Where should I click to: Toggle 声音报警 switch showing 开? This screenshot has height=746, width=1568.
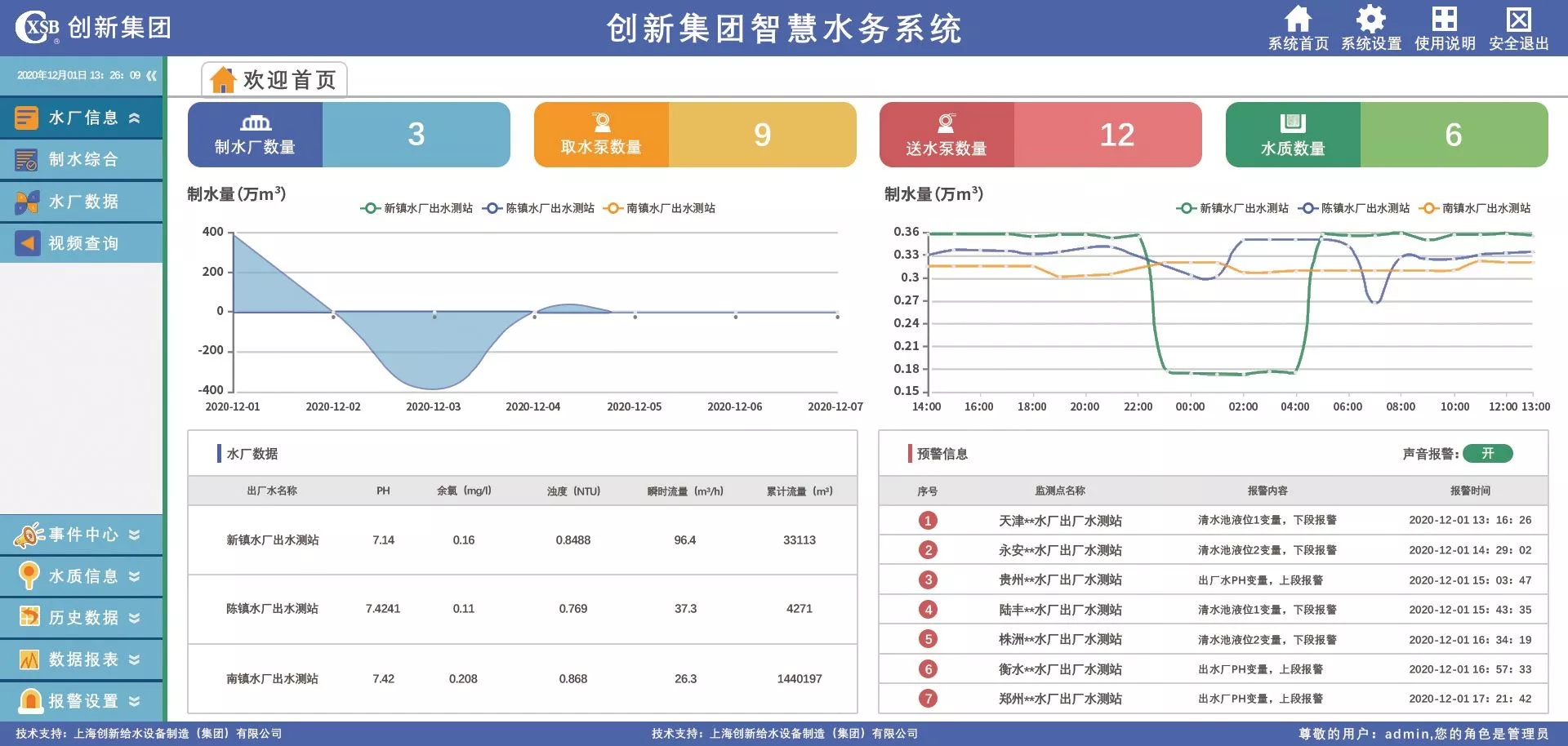[1487, 453]
